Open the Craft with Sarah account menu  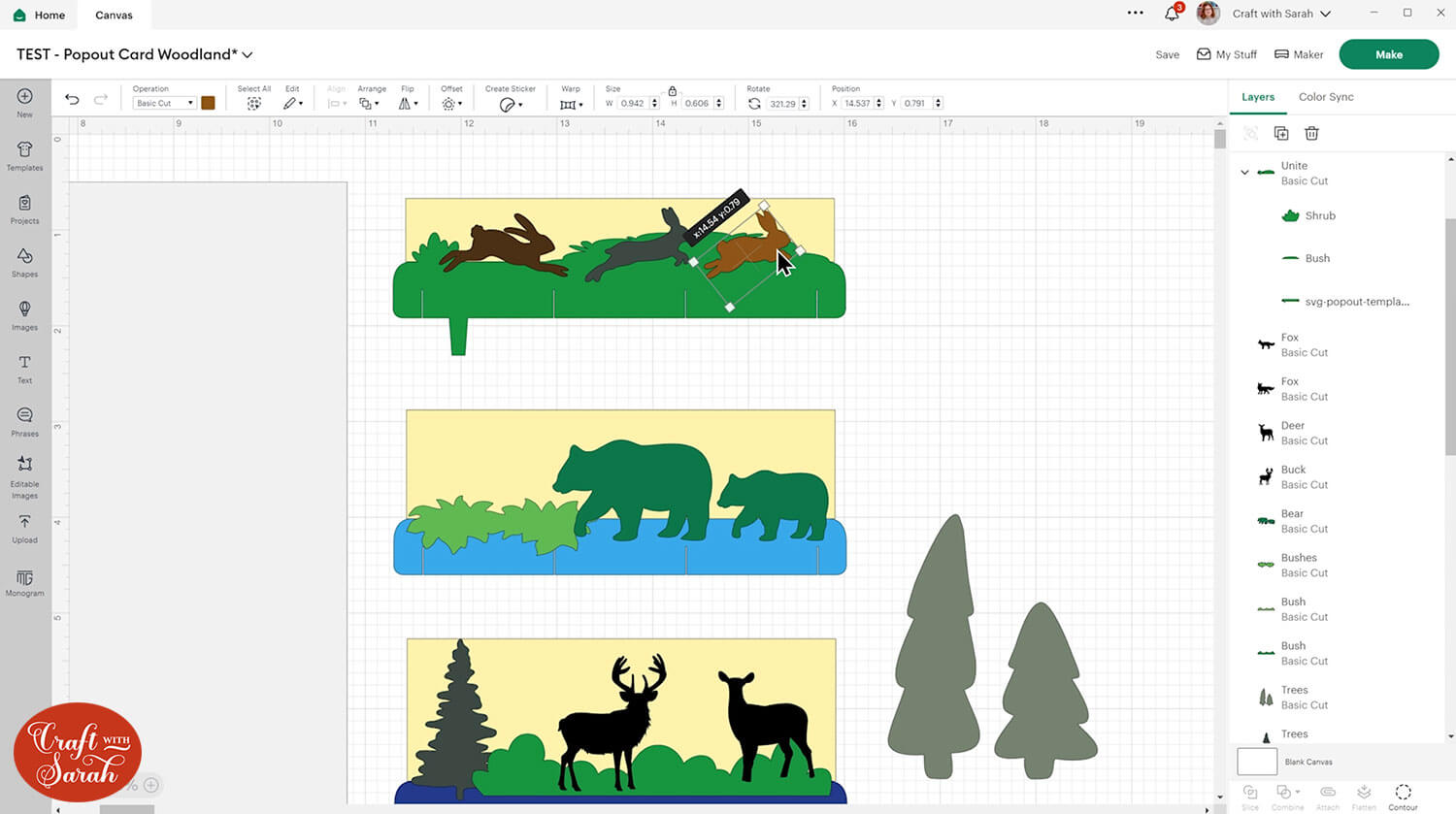1281,14
